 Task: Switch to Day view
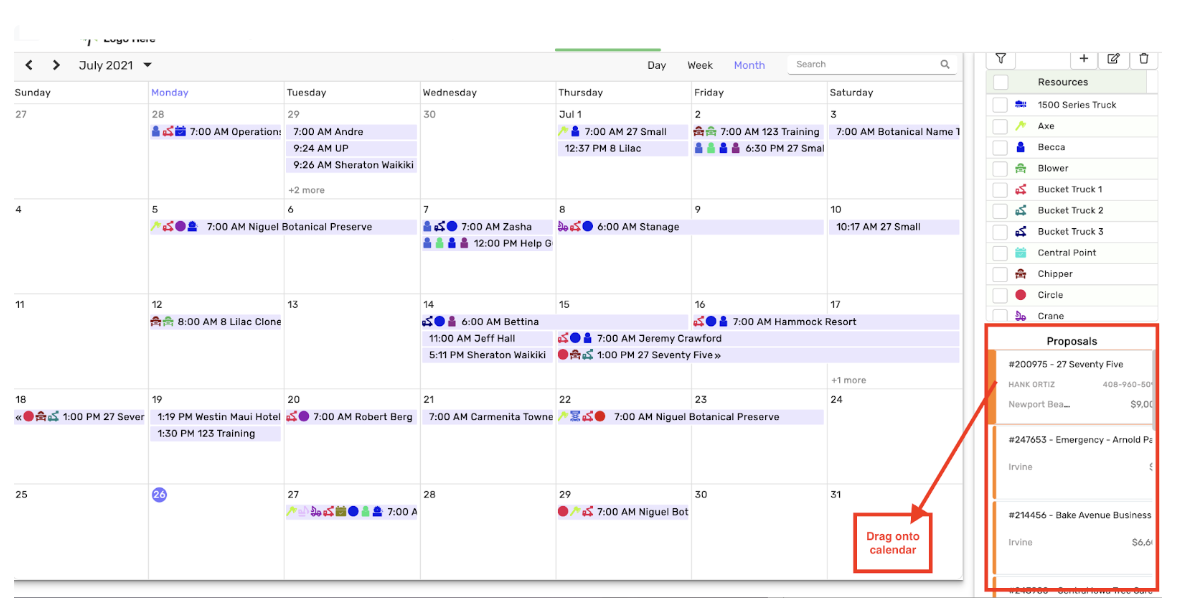click(x=656, y=65)
